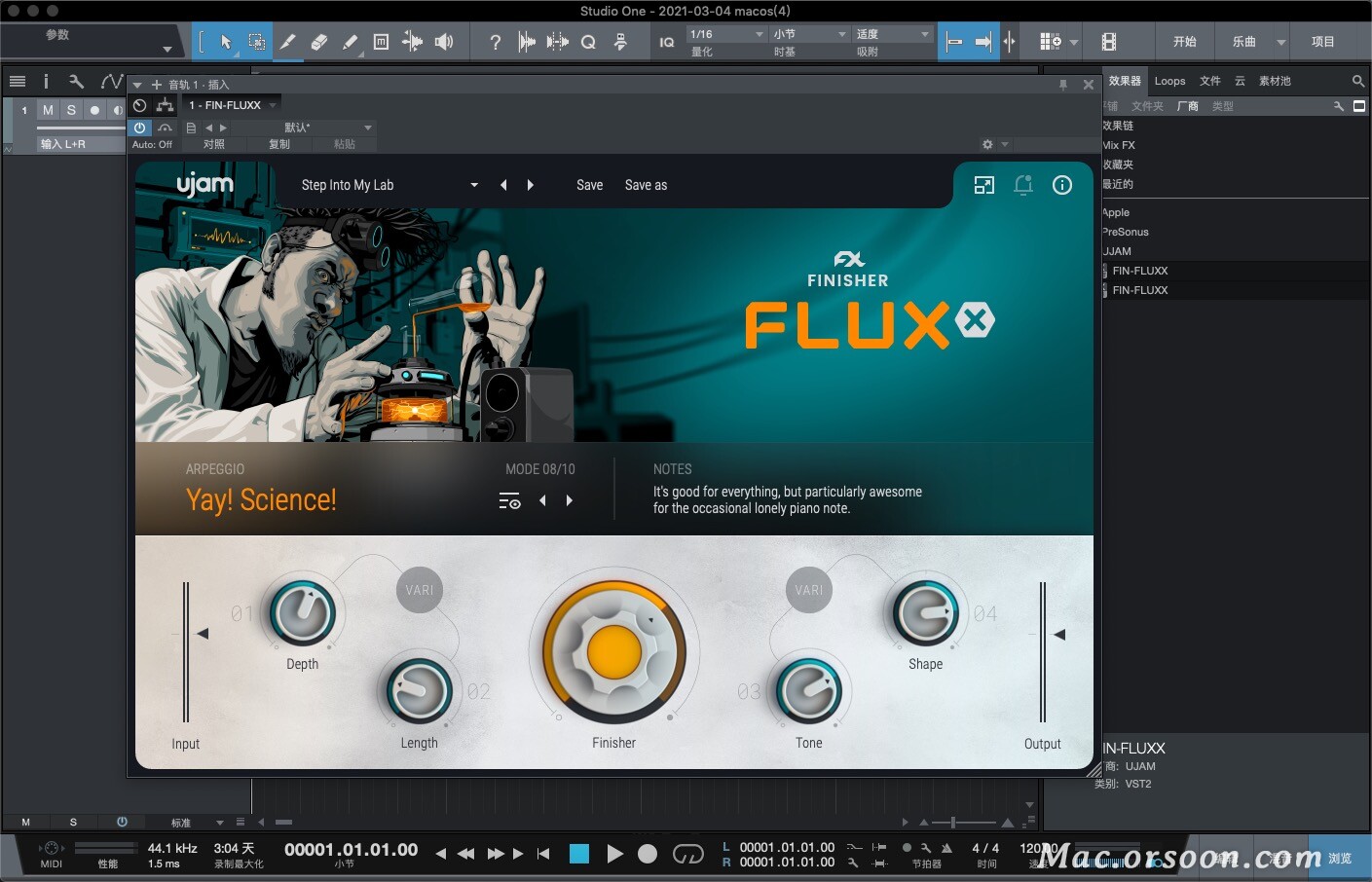Open the inspector i icon
Viewport: 1372px width, 882px height.
pyautogui.click(x=46, y=81)
